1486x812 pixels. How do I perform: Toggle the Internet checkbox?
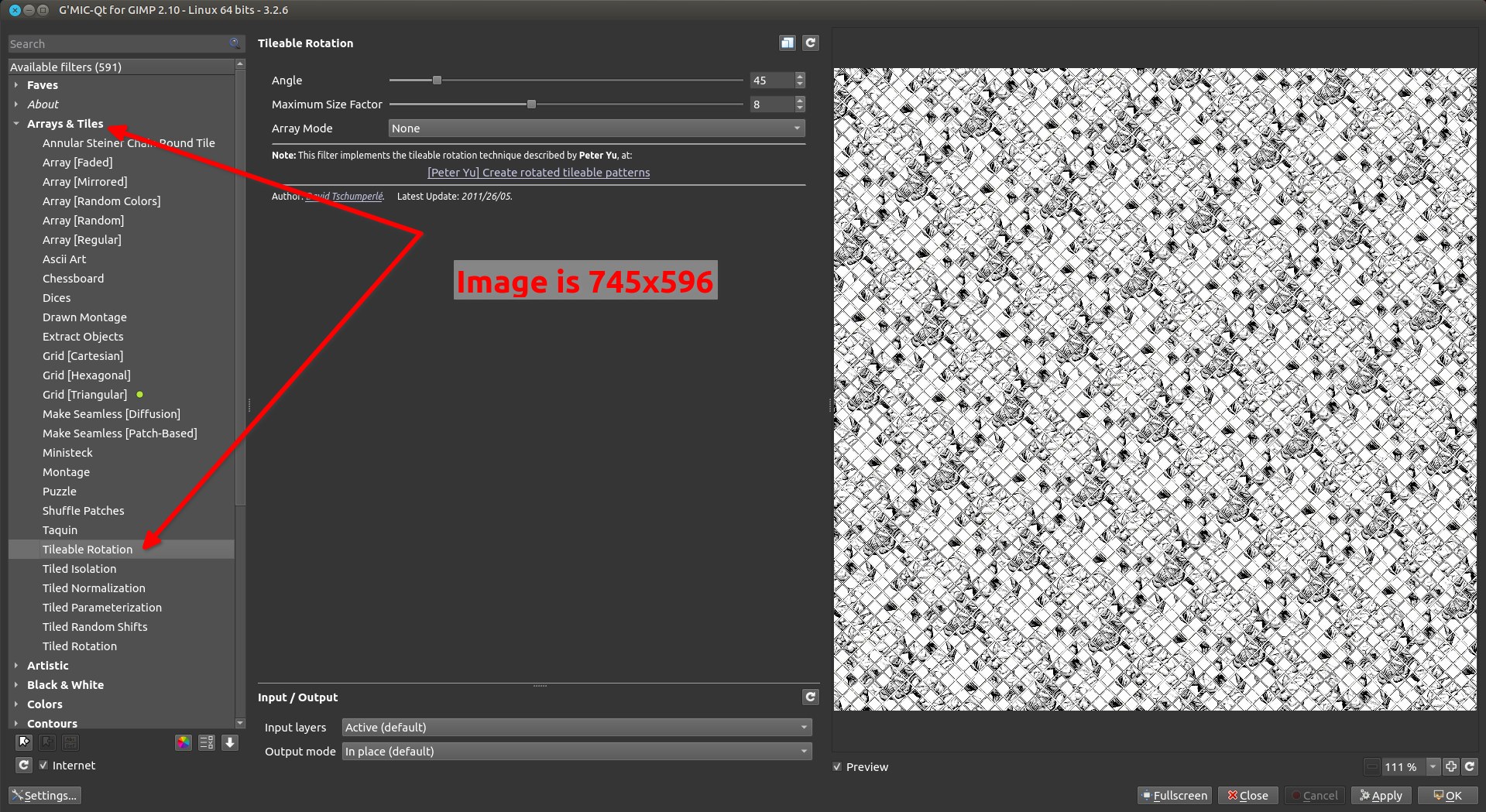pyautogui.click(x=43, y=765)
